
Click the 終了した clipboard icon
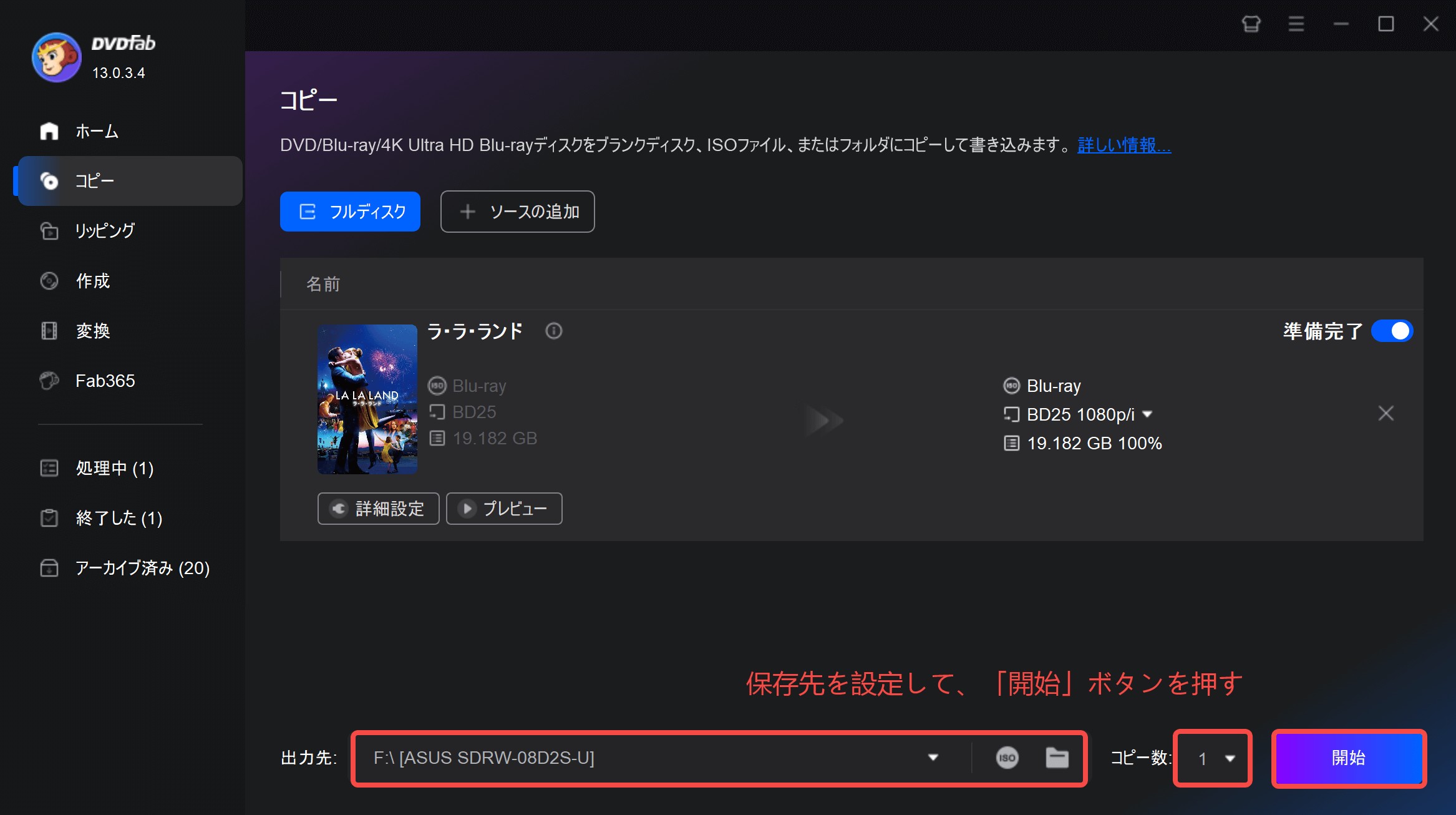[49, 518]
